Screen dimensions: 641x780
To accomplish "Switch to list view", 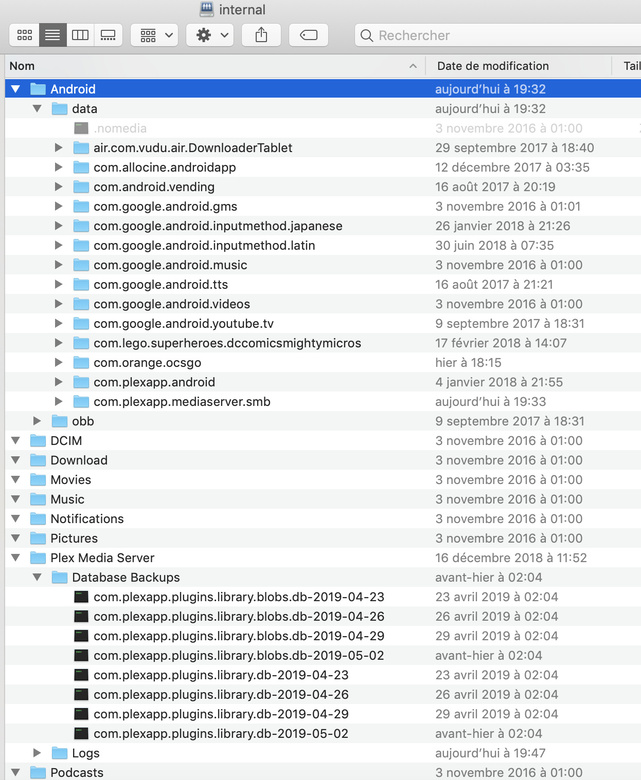I will 53,35.
